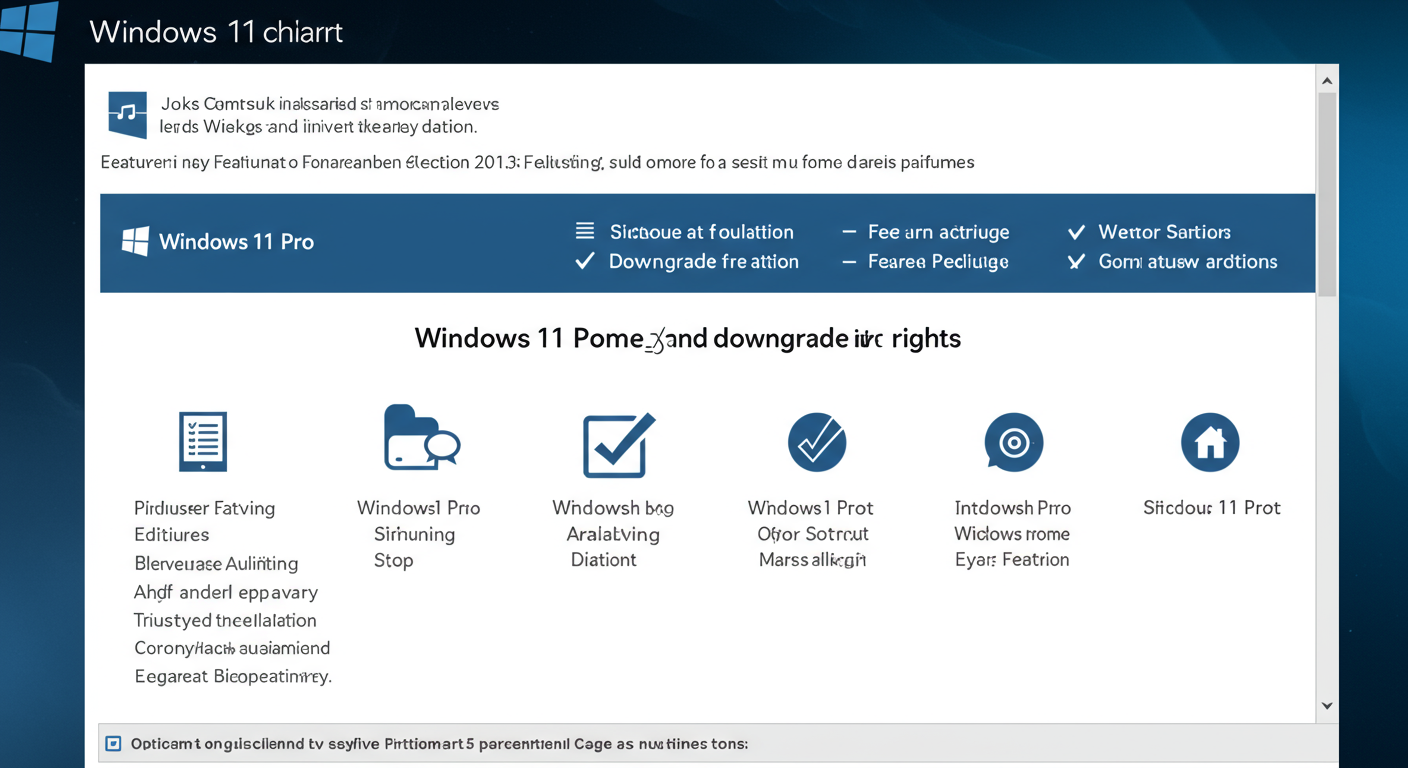Click the home icon above 'Sficdour 11 Prot'
The image size is (1408, 768).
tap(1210, 442)
